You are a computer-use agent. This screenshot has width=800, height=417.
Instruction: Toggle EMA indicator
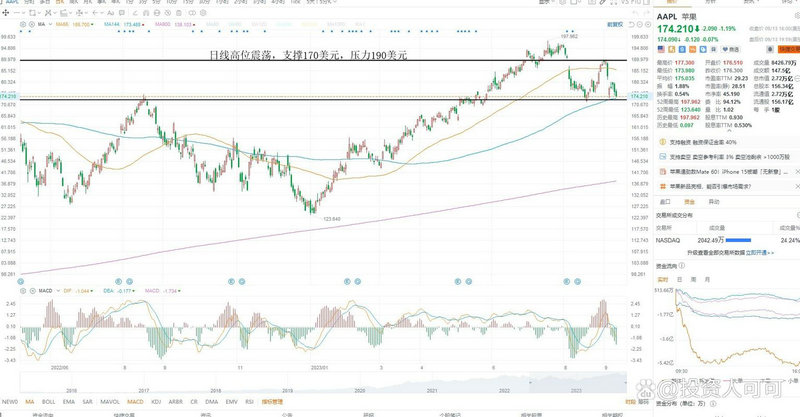[x=69, y=402]
